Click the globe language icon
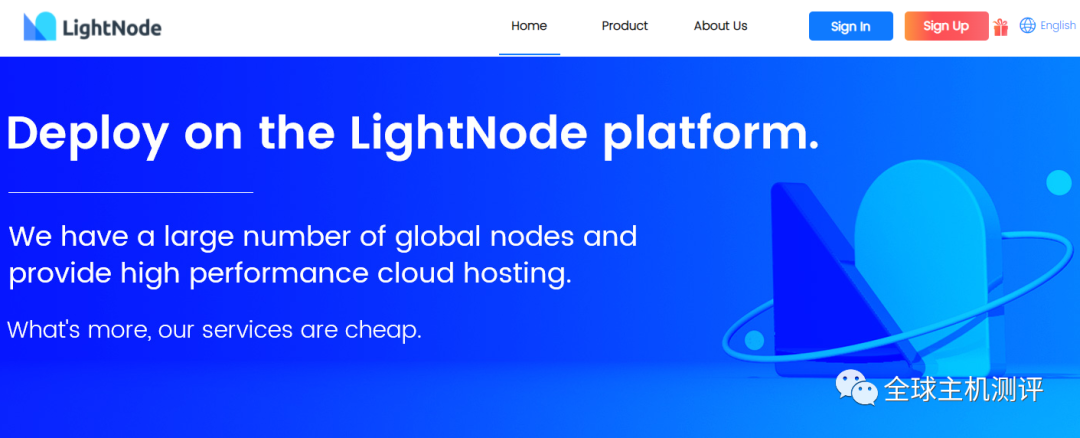Screen dimensions: 1080x438 [1027, 25]
